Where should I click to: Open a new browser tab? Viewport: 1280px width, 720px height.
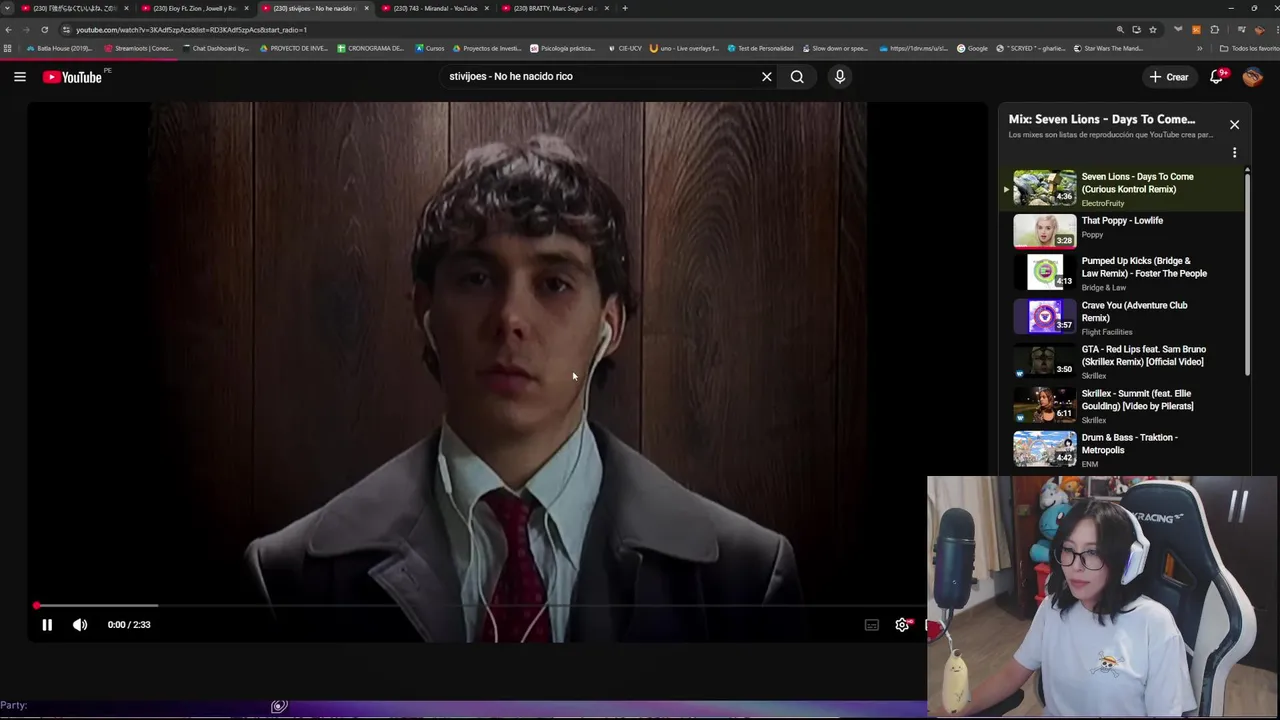[625, 8]
